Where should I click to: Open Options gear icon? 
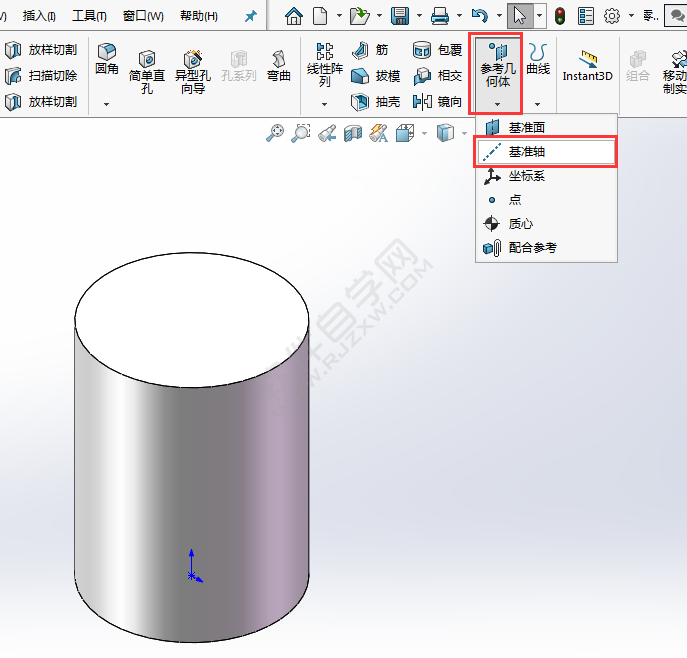[x=612, y=16]
